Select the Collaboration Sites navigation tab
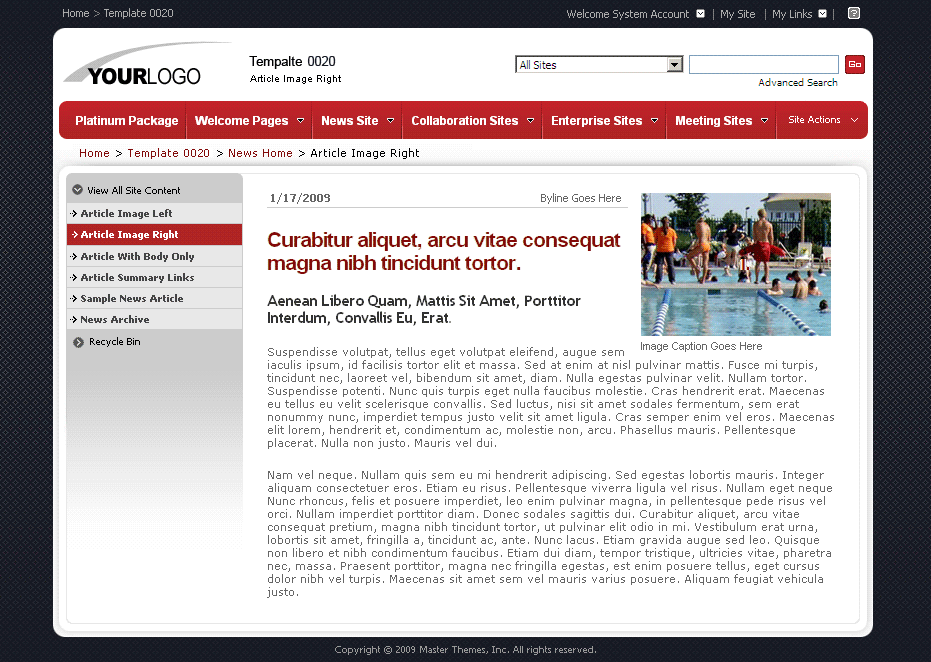Viewport: 931px width, 662px height. pyautogui.click(x=464, y=121)
